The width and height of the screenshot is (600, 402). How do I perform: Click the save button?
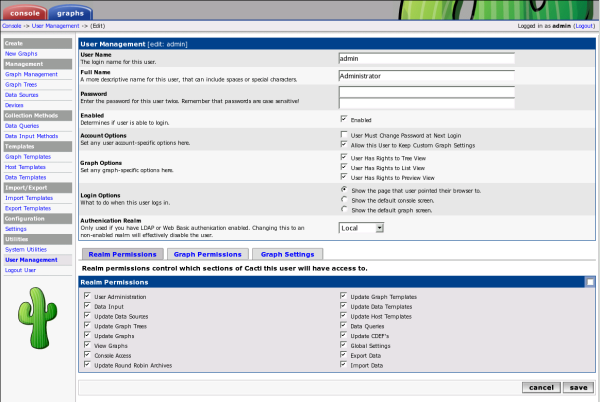click(x=578, y=387)
